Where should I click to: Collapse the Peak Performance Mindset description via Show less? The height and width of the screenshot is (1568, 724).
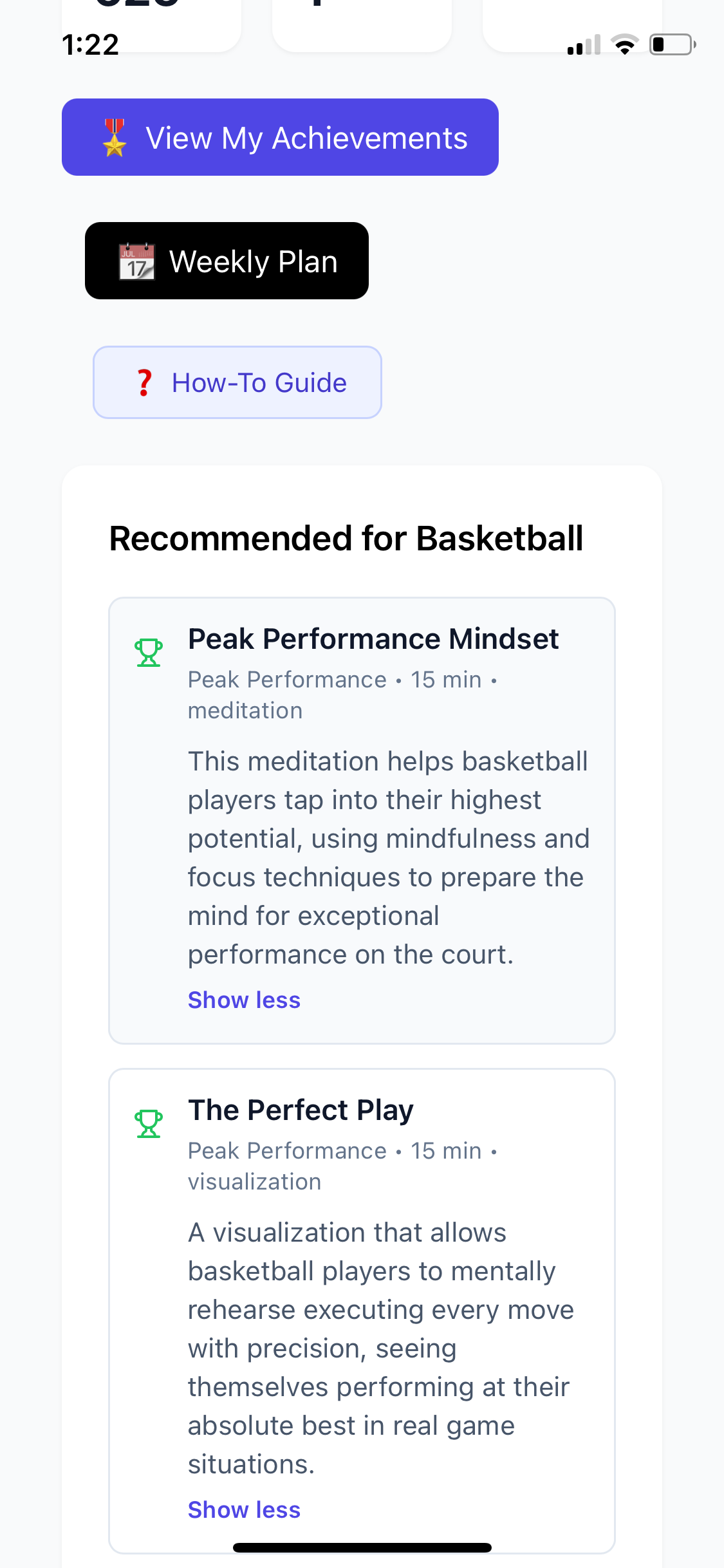click(243, 999)
